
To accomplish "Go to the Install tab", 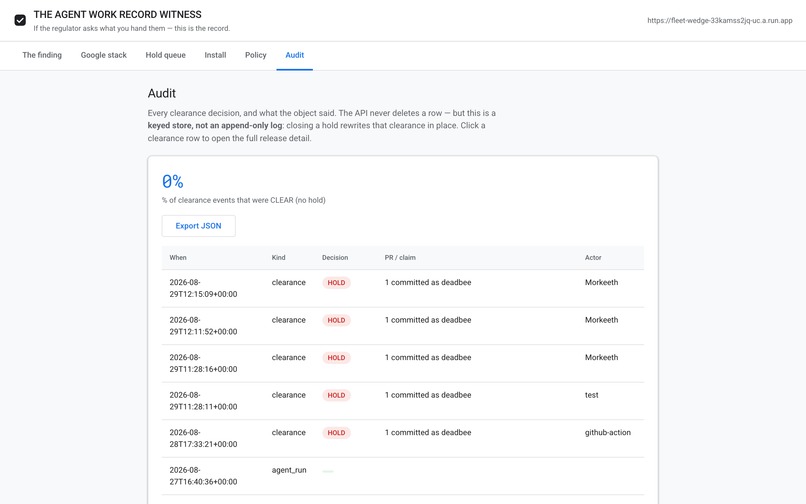I will [x=215, y=55].
